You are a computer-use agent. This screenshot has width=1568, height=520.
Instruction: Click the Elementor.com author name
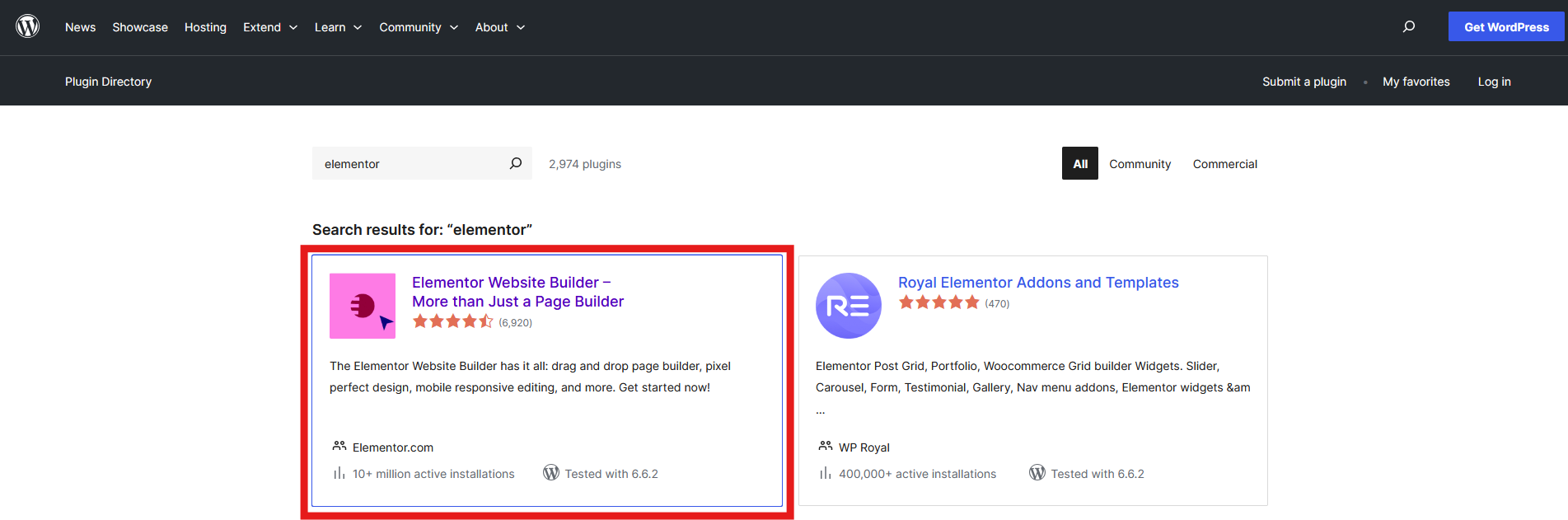tap(393, 447)
